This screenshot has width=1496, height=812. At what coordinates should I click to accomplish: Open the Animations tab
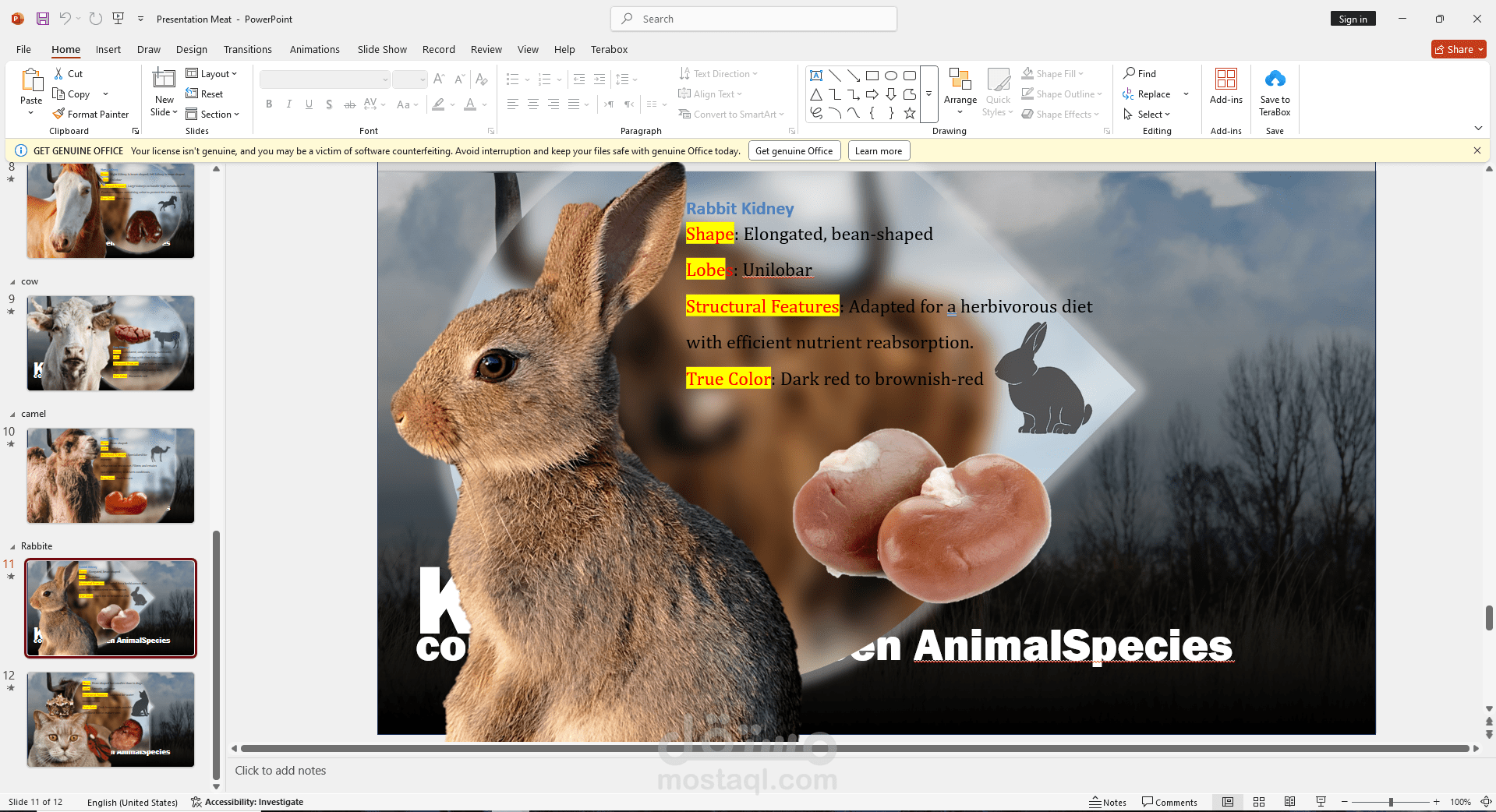[315, 49]
